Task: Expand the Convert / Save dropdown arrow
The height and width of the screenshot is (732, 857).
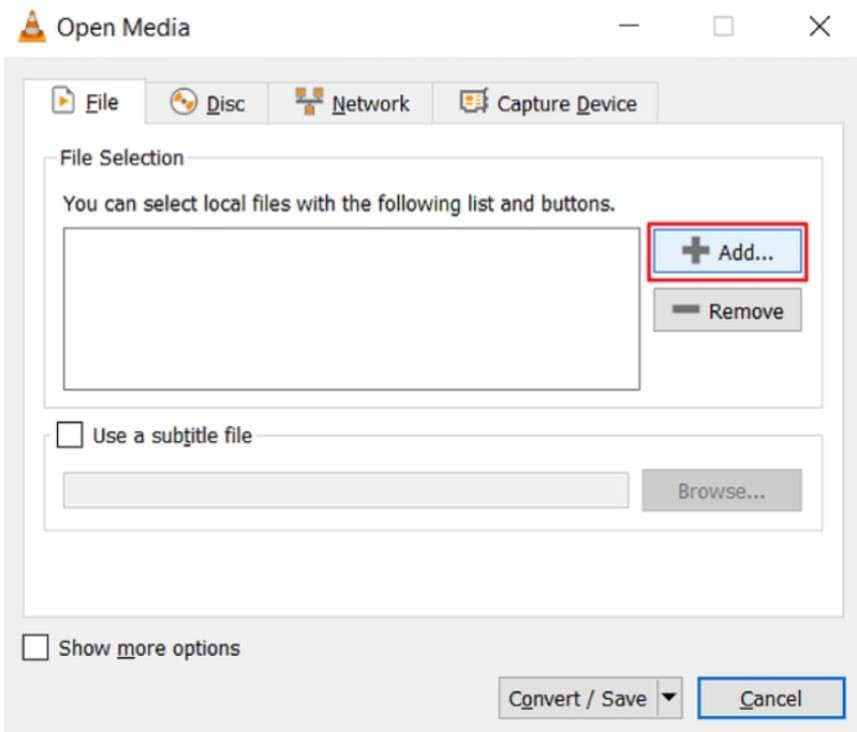Action: tap(669, 697)
